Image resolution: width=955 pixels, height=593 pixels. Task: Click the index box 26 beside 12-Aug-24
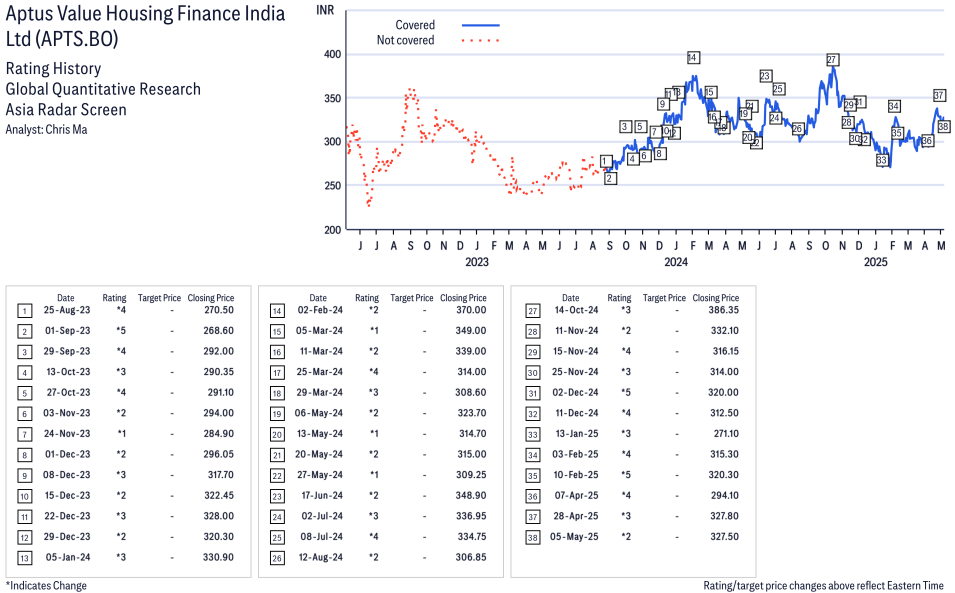[277, 558]
